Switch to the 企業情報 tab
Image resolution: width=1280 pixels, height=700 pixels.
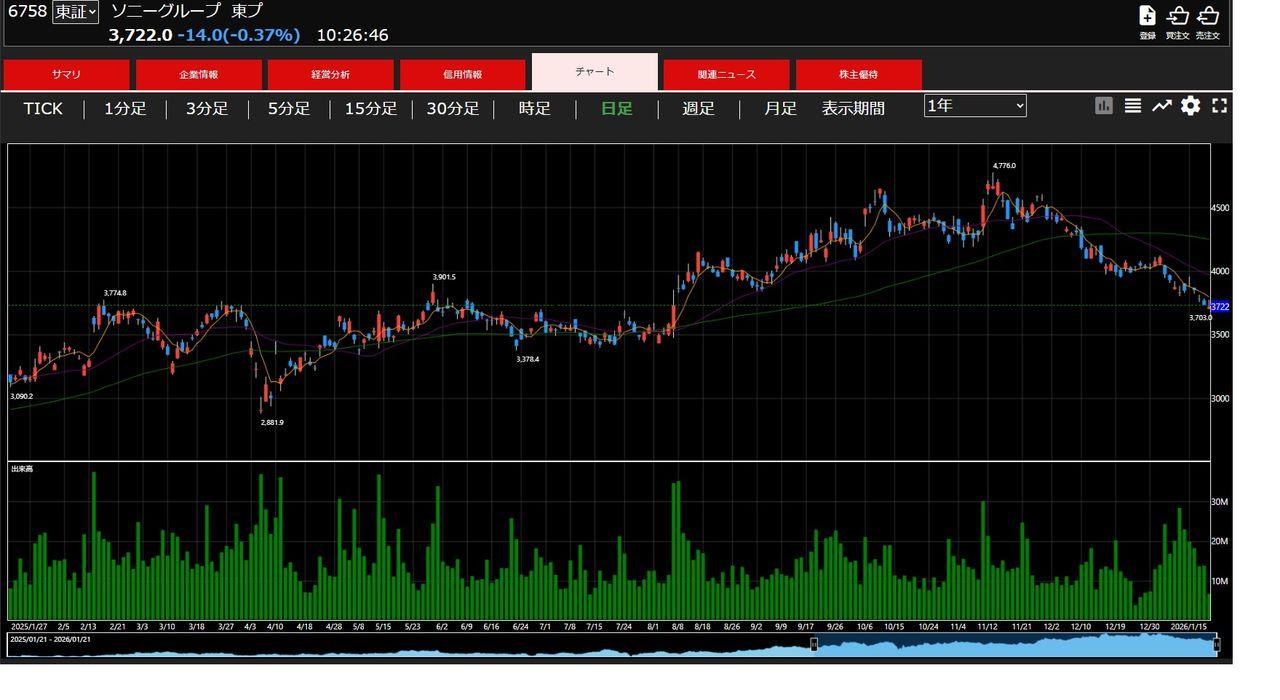click(198, 75)
